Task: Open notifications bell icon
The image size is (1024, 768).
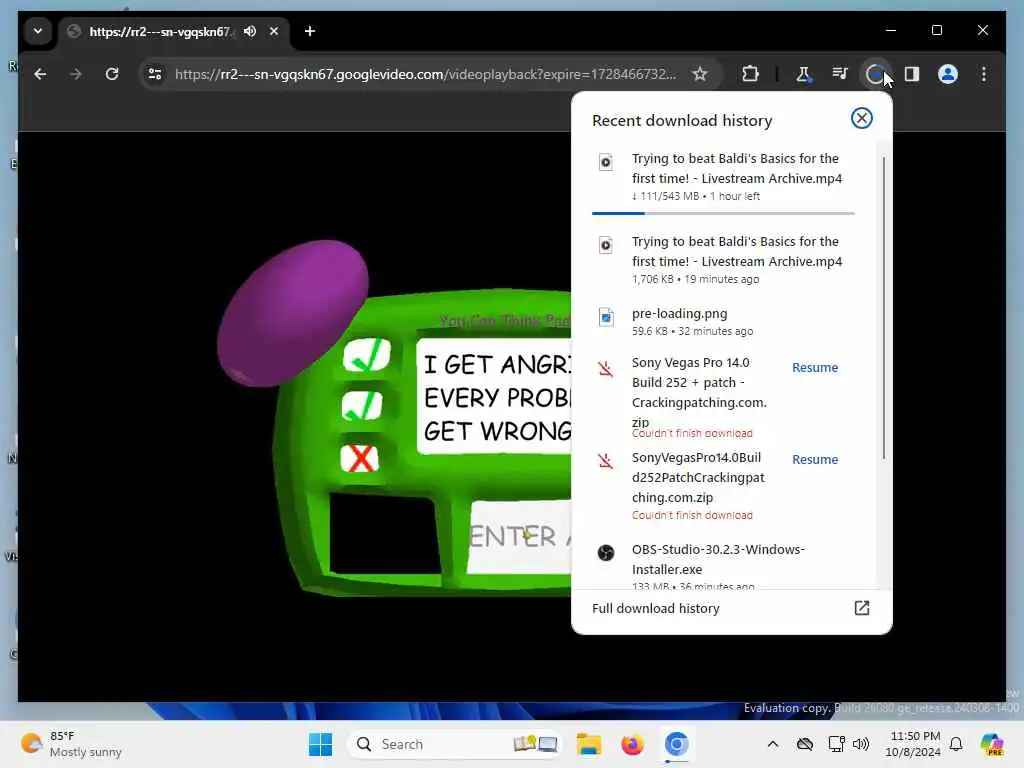Action: pos(956,744)
